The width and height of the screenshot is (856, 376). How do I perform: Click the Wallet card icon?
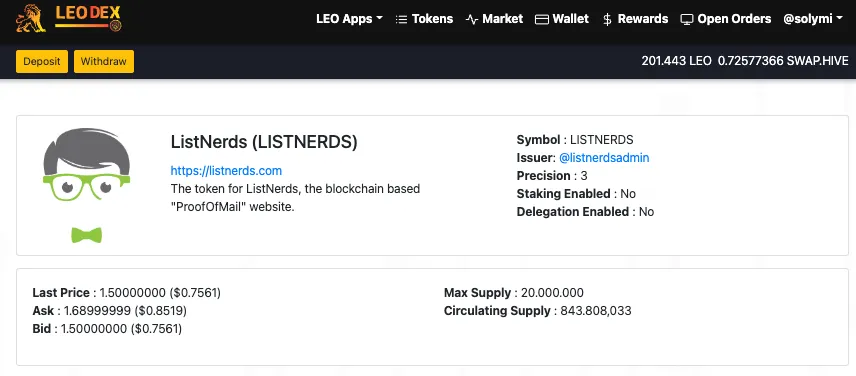click(542, 20)
